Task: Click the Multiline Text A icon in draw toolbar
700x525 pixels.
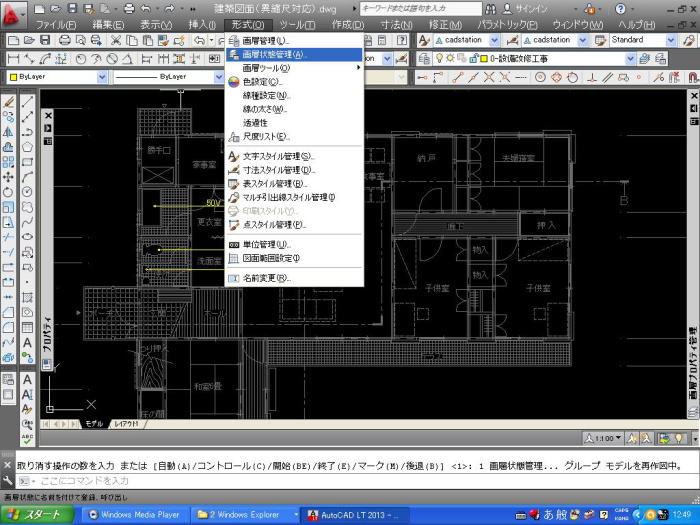Action: 27,342
